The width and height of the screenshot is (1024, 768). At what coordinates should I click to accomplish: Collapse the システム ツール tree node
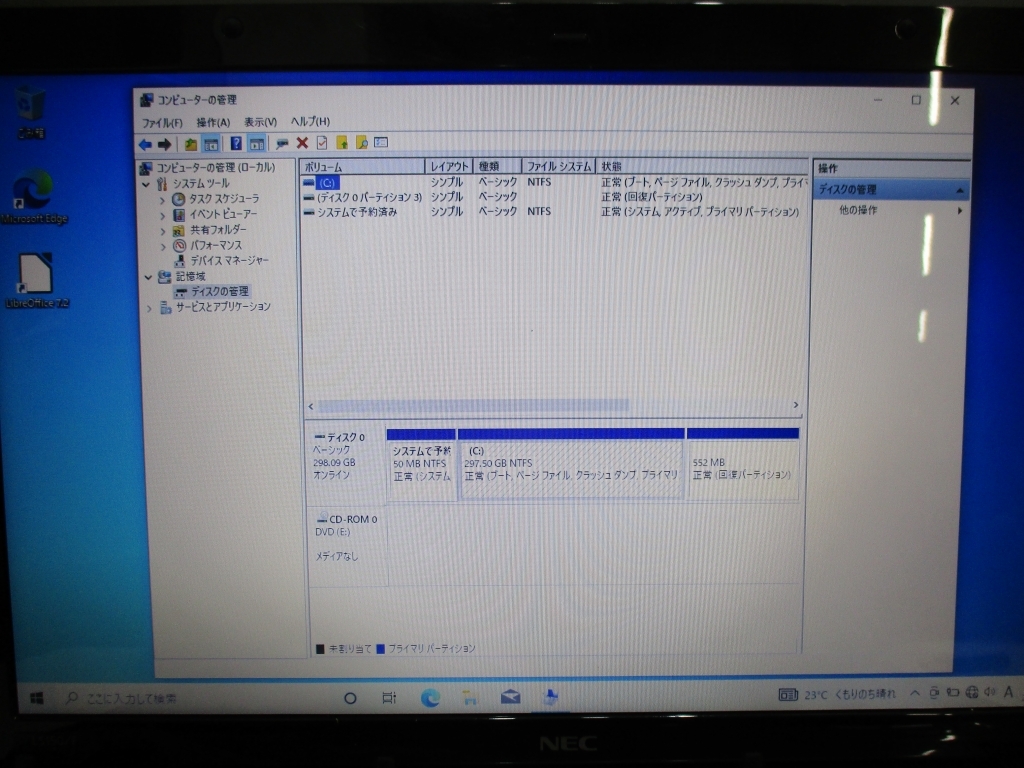coord(146,185)
